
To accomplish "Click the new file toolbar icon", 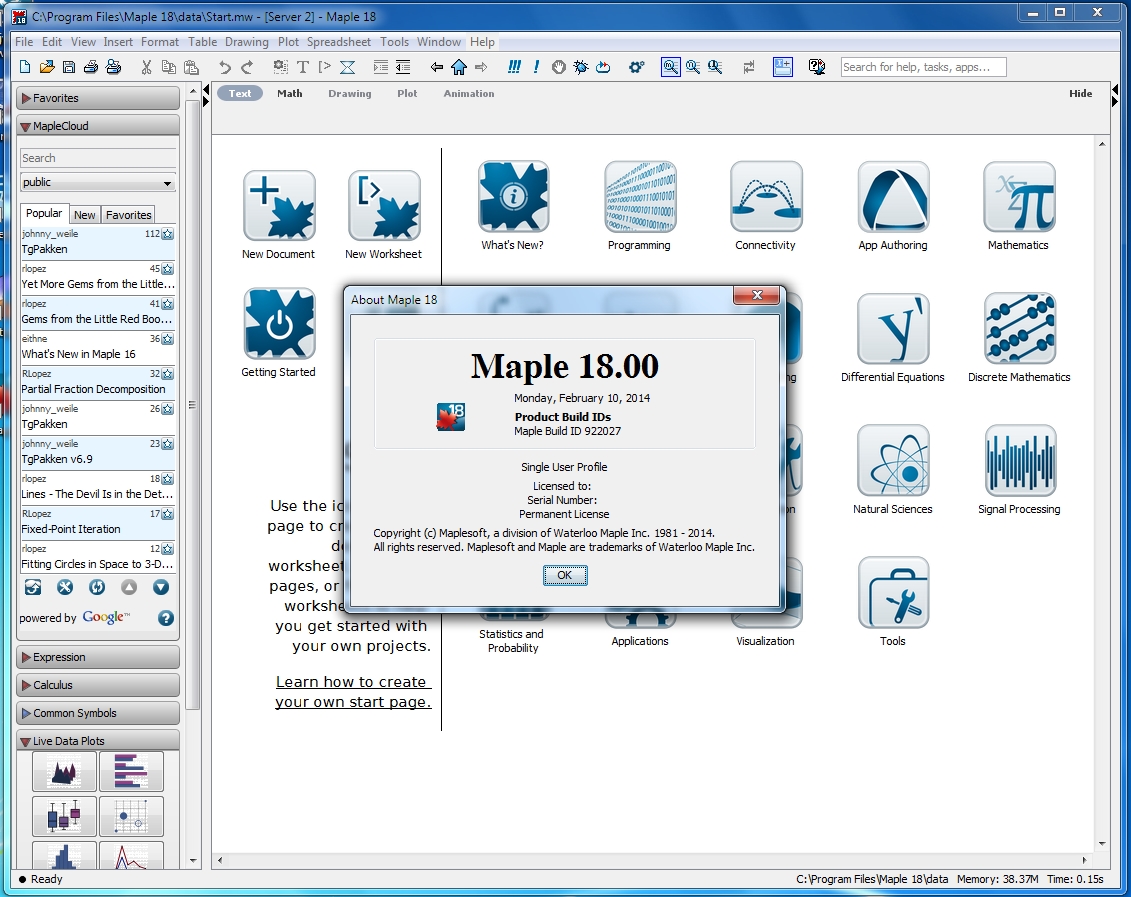I will pos(25,67).
